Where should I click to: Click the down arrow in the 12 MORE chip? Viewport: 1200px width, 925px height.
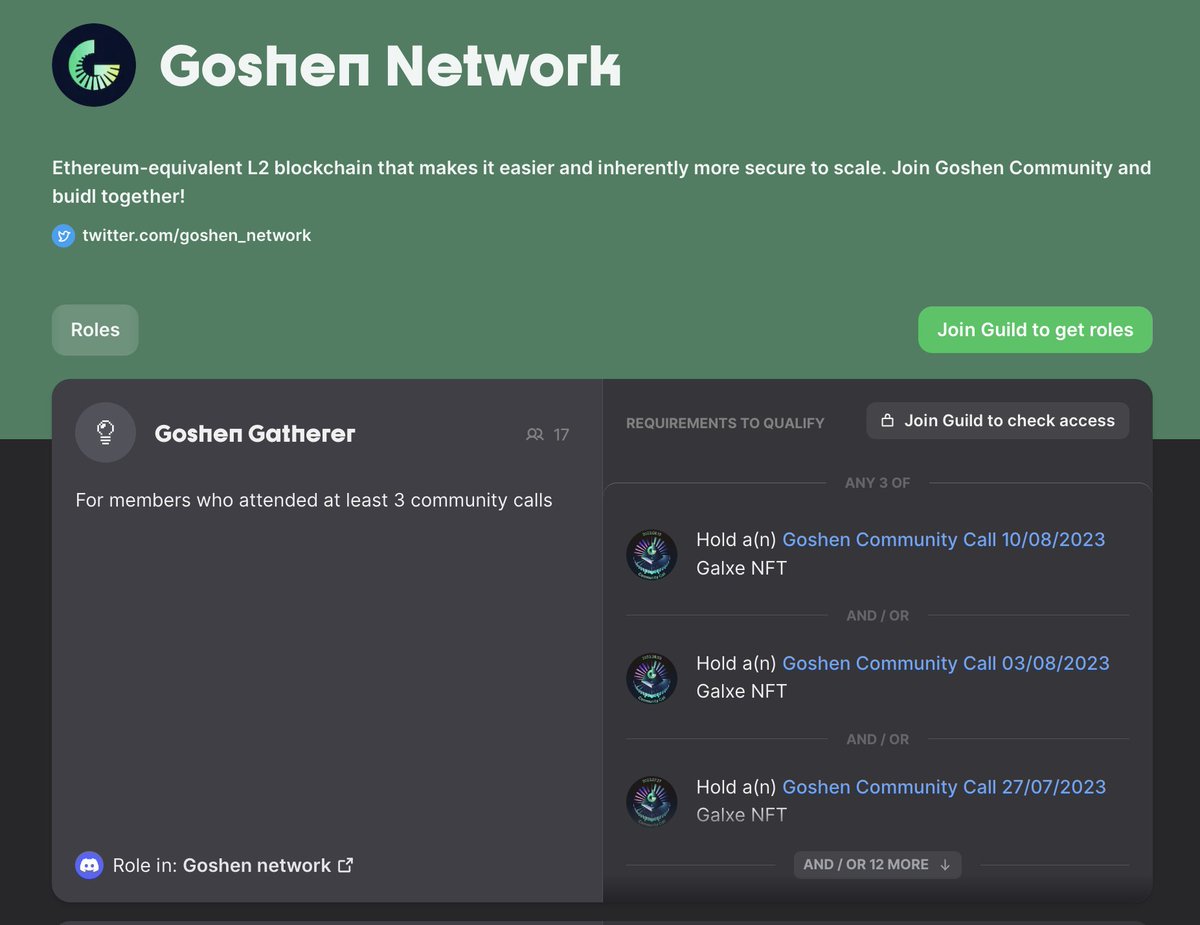click(x=946, y=864)
